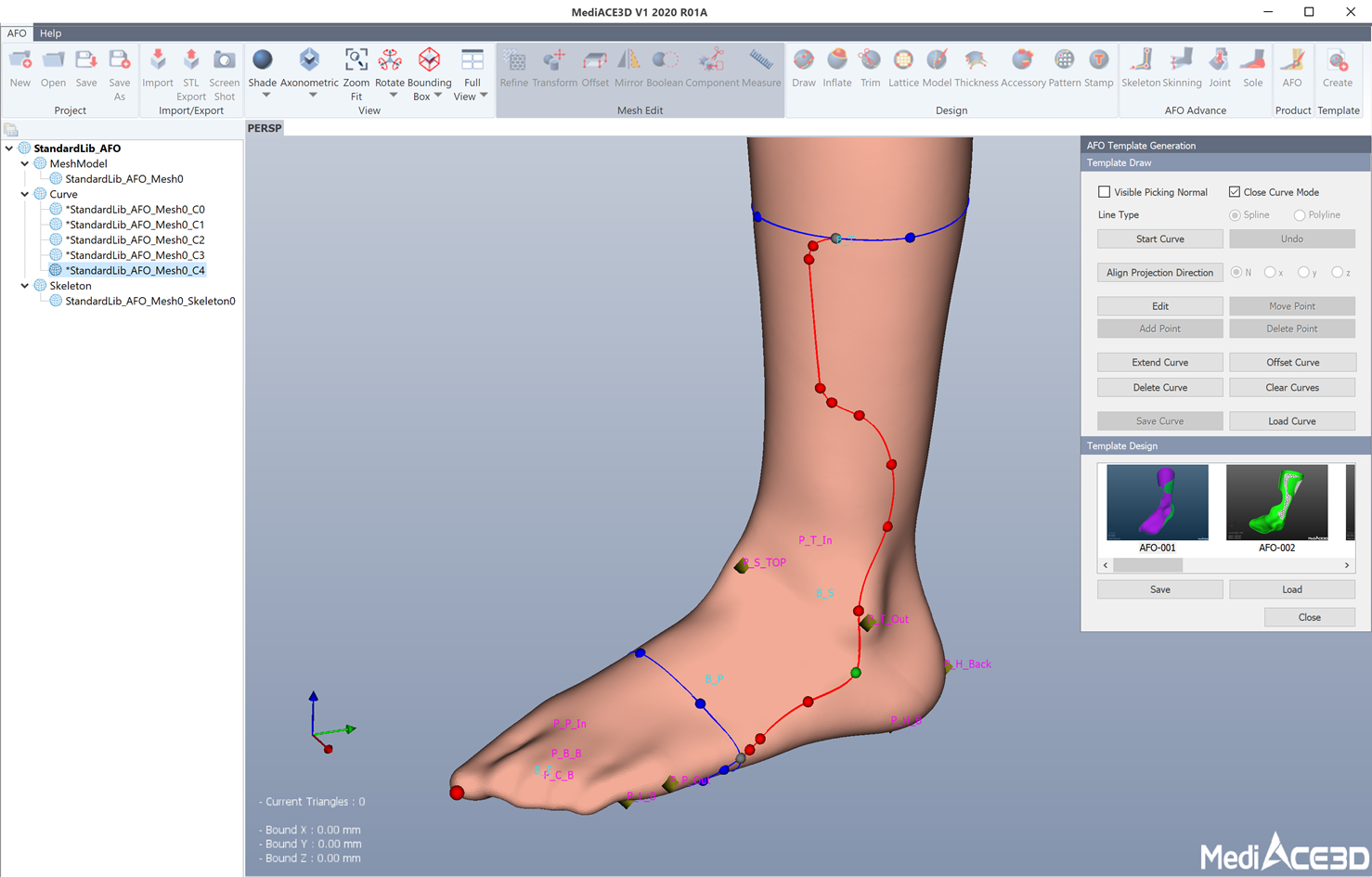
Task: Collapse the Curve tree node
Action: pos(25,194)
